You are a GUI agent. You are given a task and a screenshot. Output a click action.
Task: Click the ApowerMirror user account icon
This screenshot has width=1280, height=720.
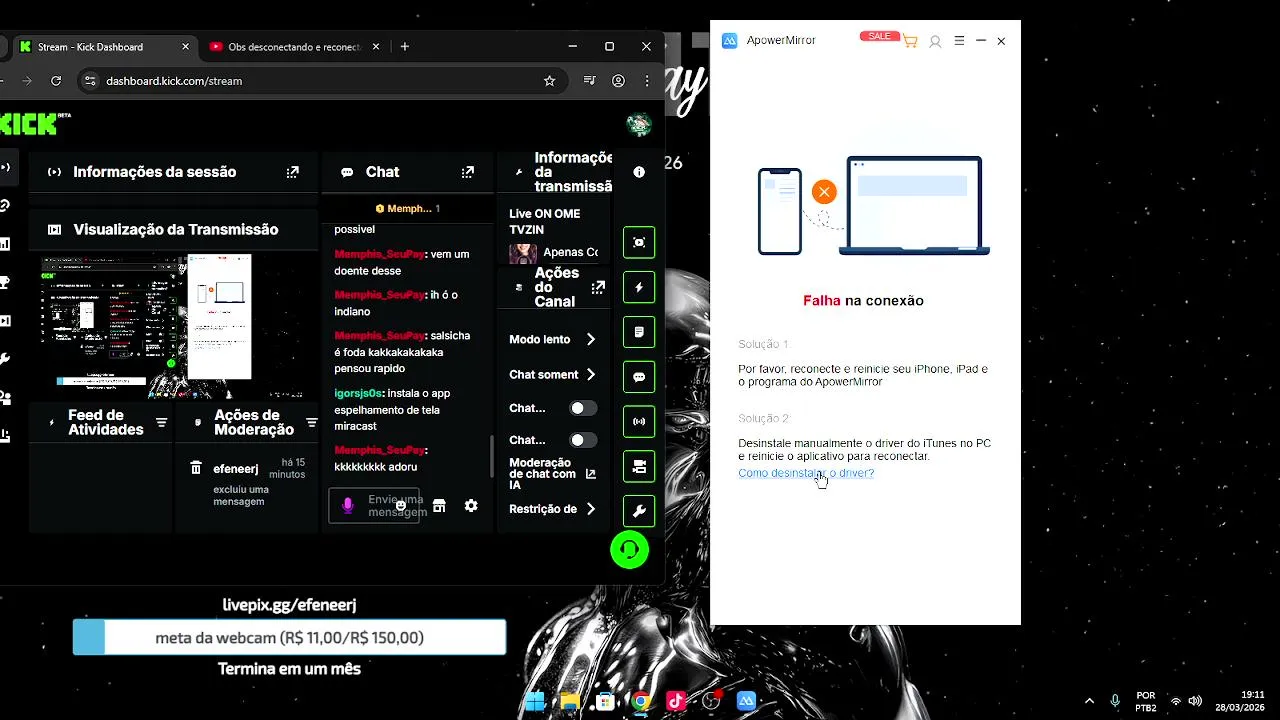click(x=935, y=41)
